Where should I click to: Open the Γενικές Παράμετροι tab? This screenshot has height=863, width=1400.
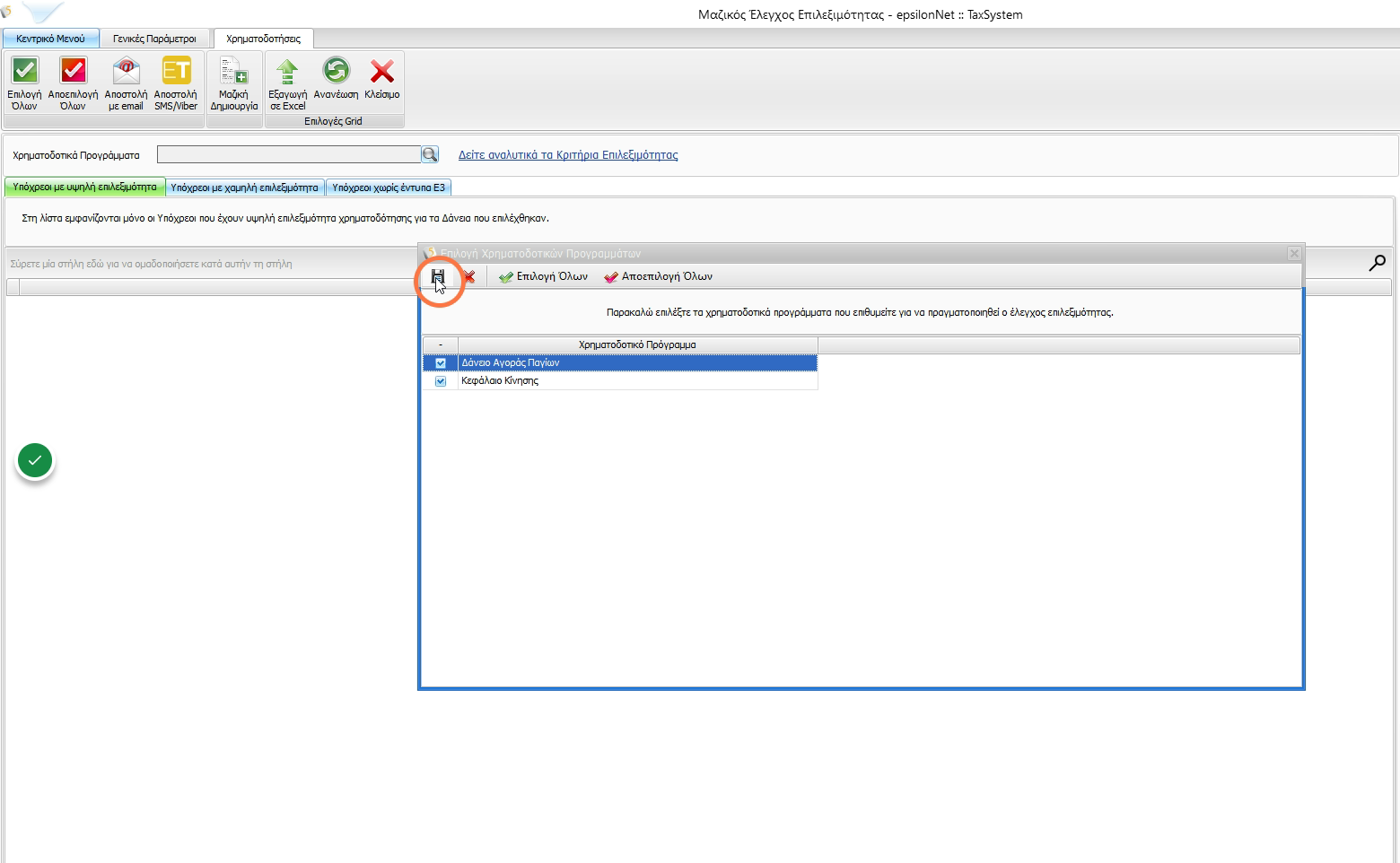(154, 39)
